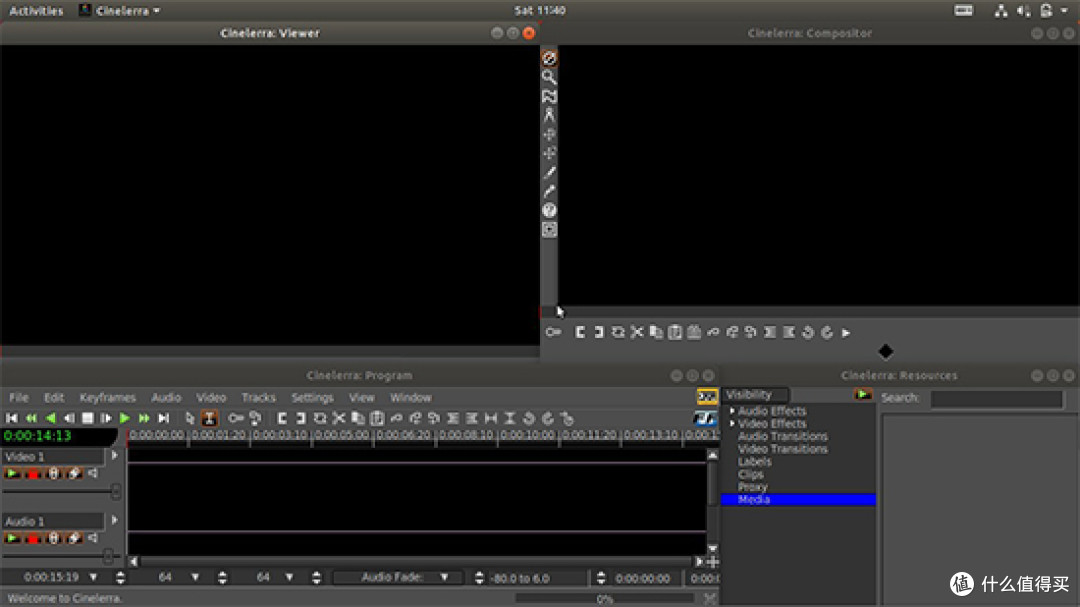Set Out point in the Program toolbar
This screenshot has width=1080, height=607.
coord(300,418)
